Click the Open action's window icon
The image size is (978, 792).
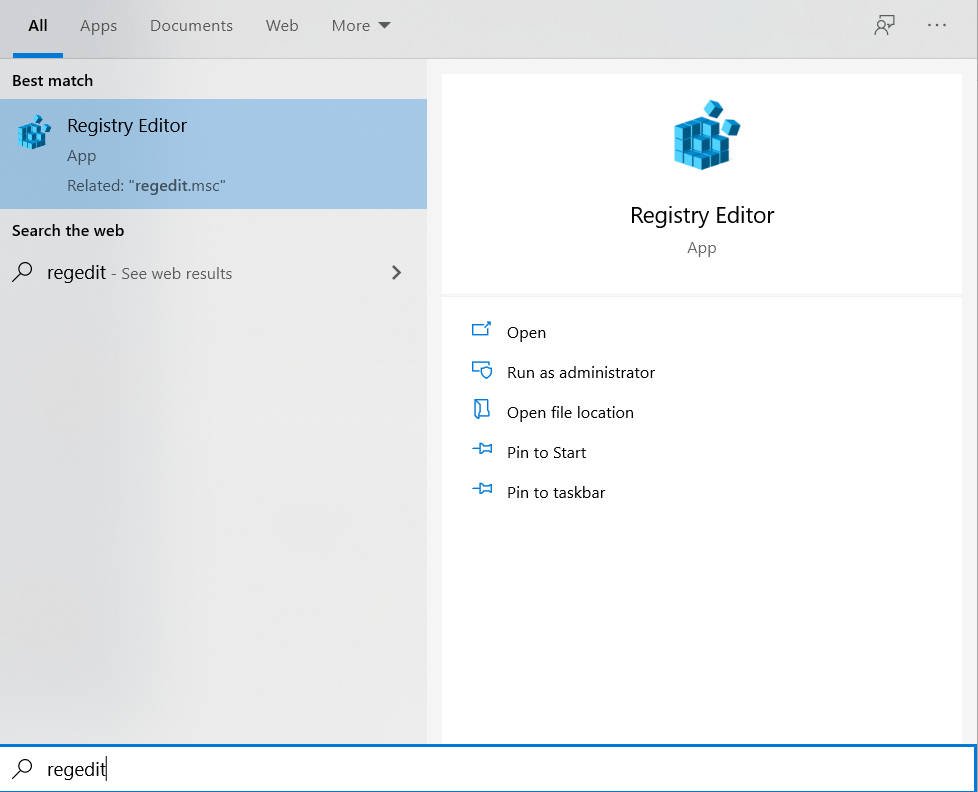[481, 329]
